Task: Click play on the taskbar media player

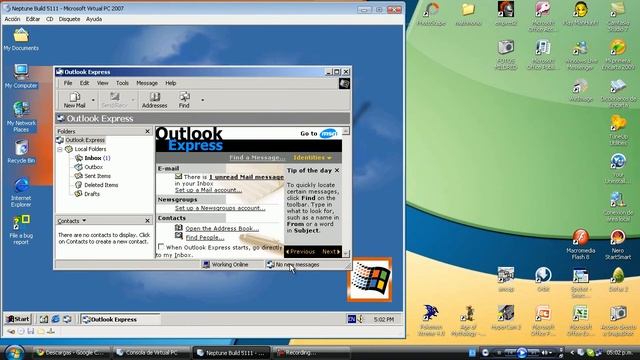Action: click(x=521, y=352)
